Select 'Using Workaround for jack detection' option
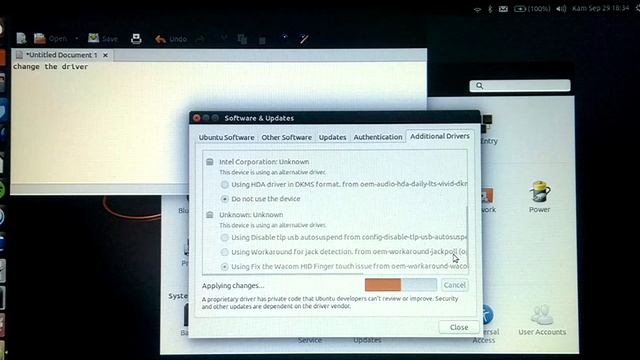Screen dimensions: 640x360 (x=224, y=252)
